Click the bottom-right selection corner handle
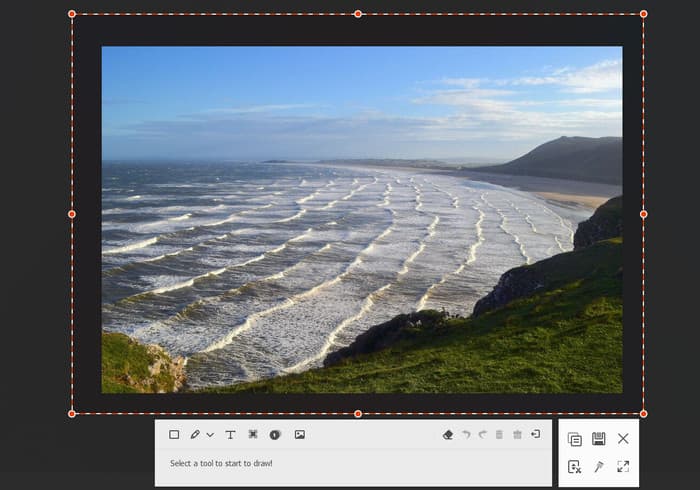Viewport: 700px width, 490px height. tap(643, 414)
